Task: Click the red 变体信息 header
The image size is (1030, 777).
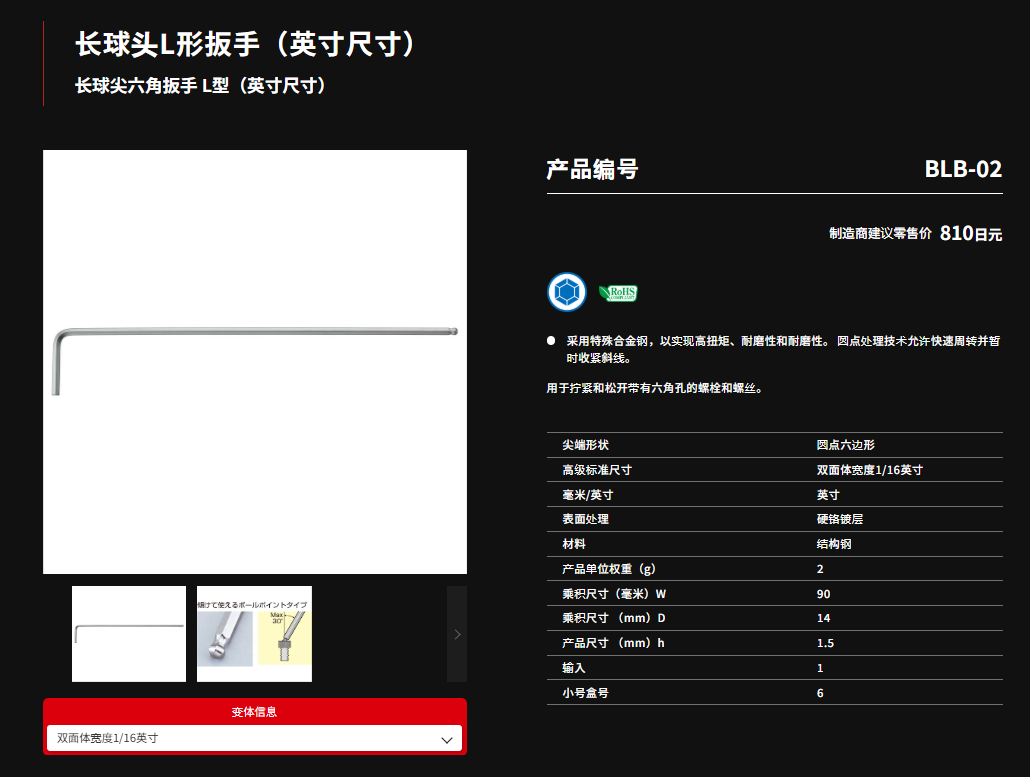Action: (x=254, y=712)
